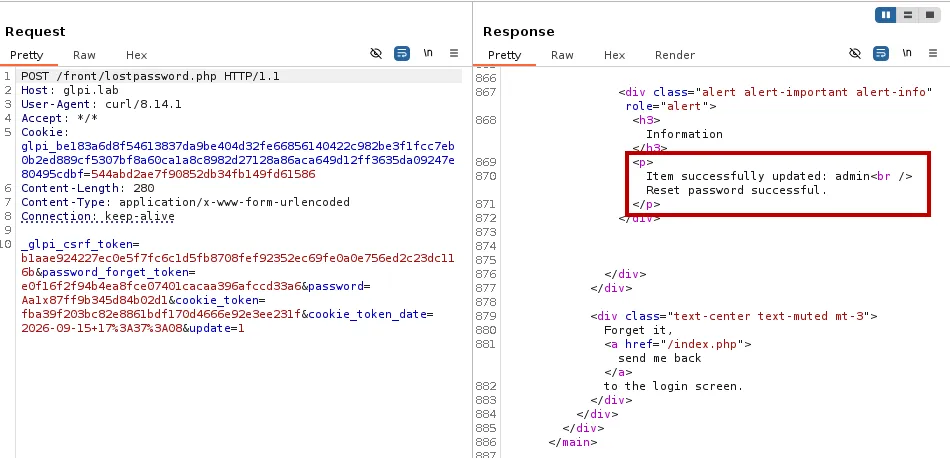Toggle word wrap icon in Response pane
Viewport: 950px width, 458px height.
coord(880,53)
